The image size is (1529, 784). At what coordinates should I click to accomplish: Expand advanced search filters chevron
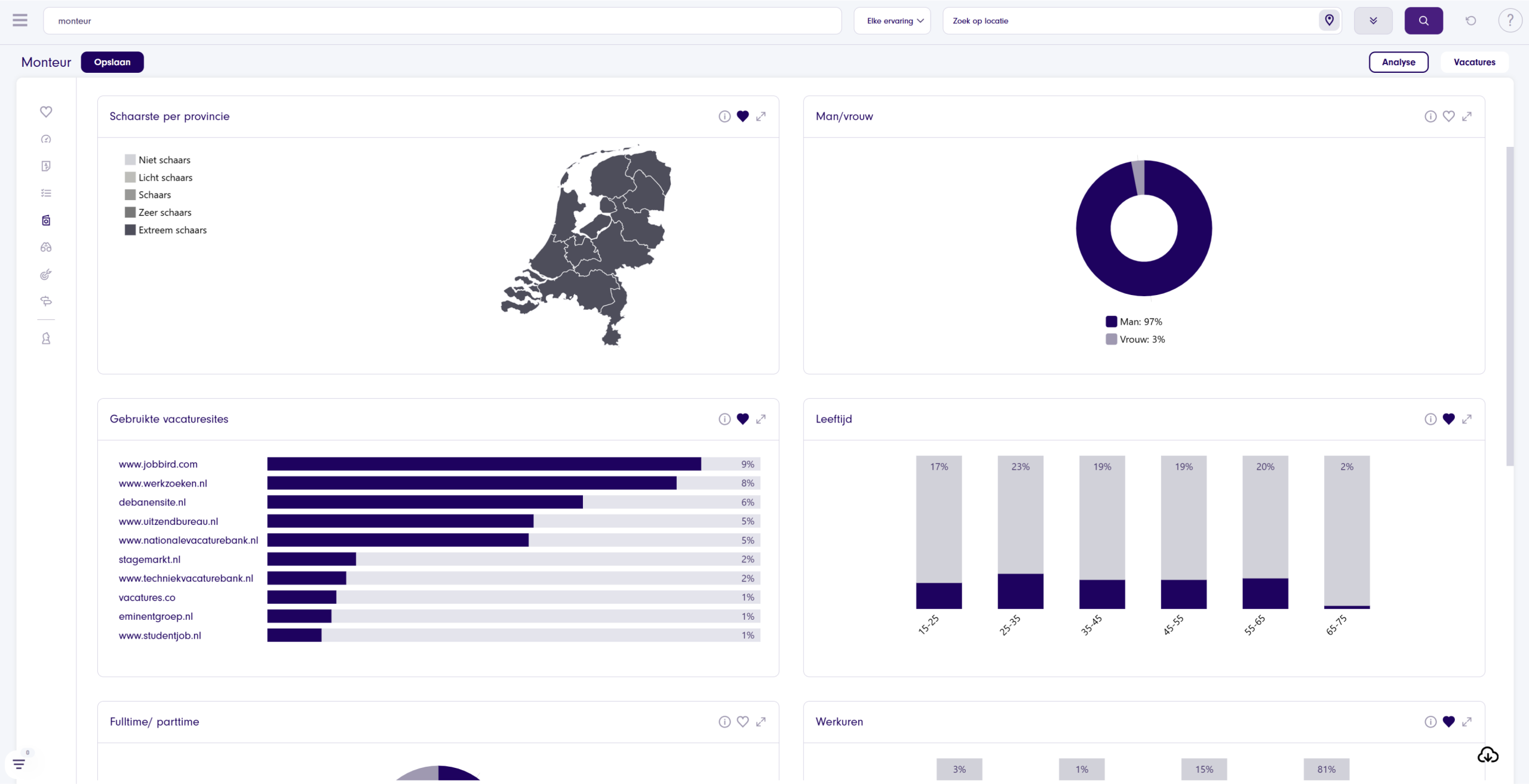click(x=1373, y=20)
